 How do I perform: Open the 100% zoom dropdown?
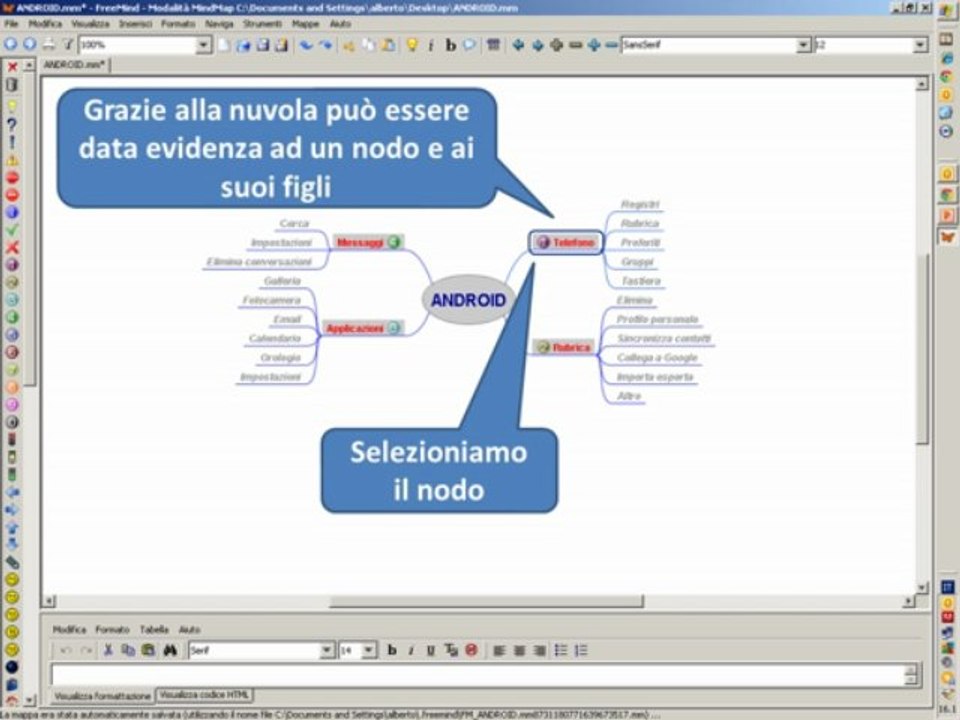click(x=204, y=45)
